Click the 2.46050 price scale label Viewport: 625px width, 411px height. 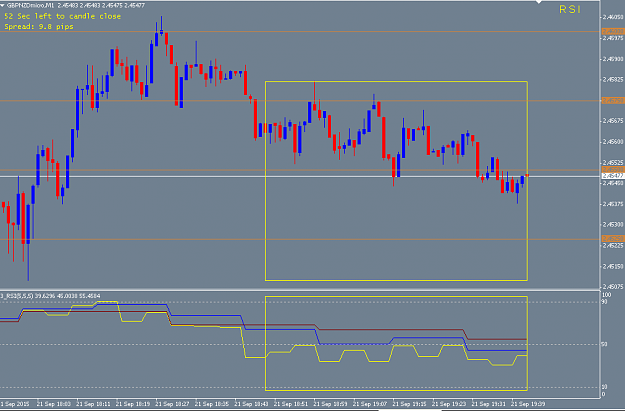pyautogui.click(x=613, y=17)
